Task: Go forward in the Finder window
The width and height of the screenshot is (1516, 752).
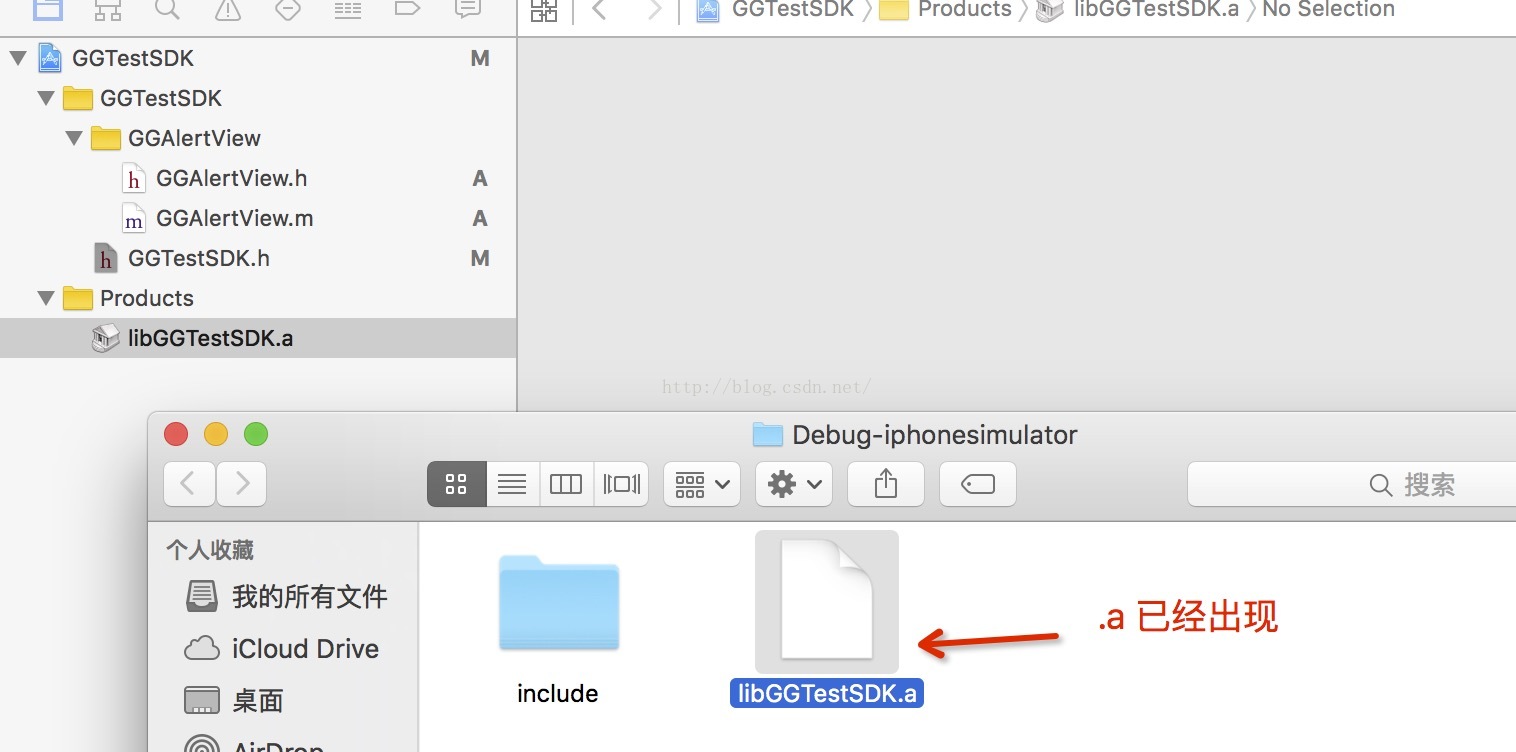Action: [242, 485]
